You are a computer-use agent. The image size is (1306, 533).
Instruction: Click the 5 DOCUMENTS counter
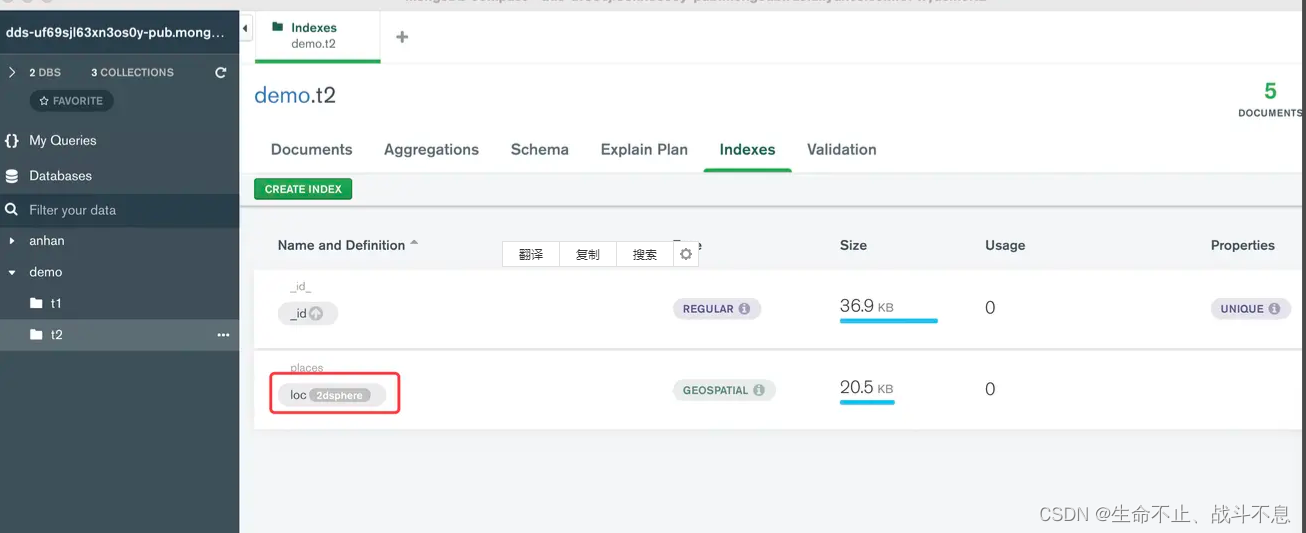(x=1270, y=99)
